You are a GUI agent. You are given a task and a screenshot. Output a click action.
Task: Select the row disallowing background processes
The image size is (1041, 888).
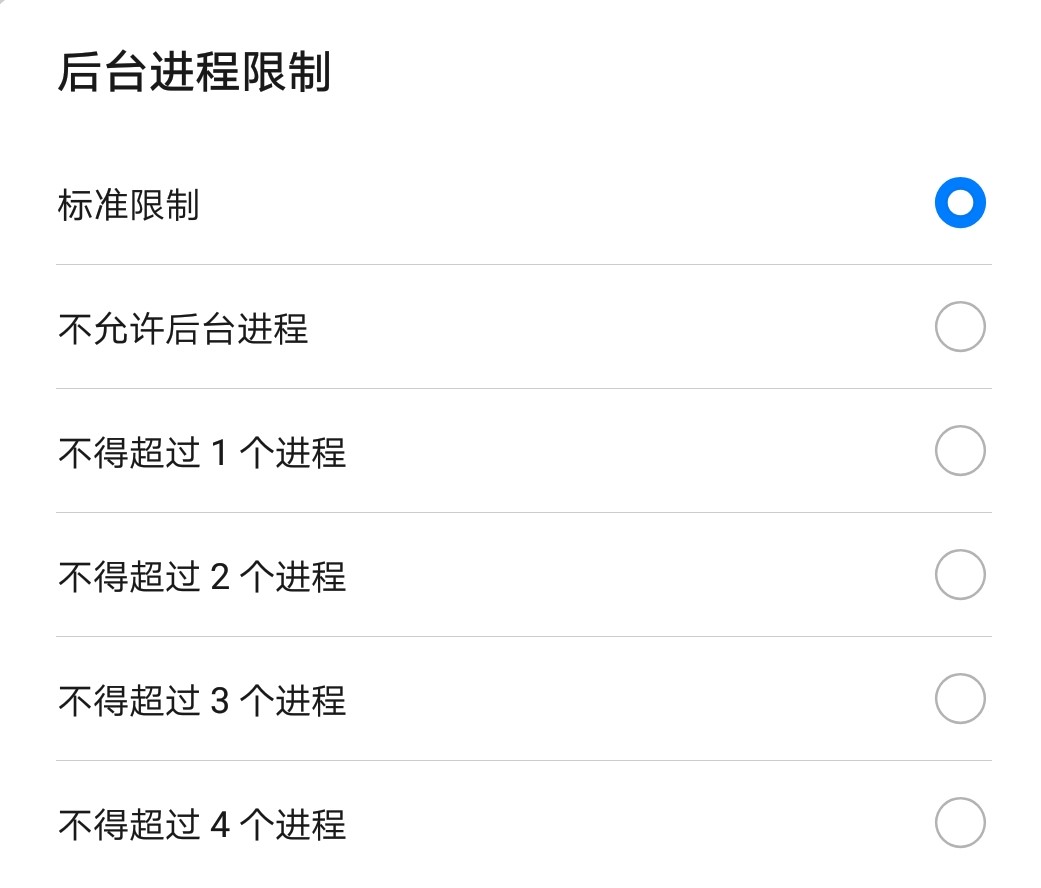520,327
